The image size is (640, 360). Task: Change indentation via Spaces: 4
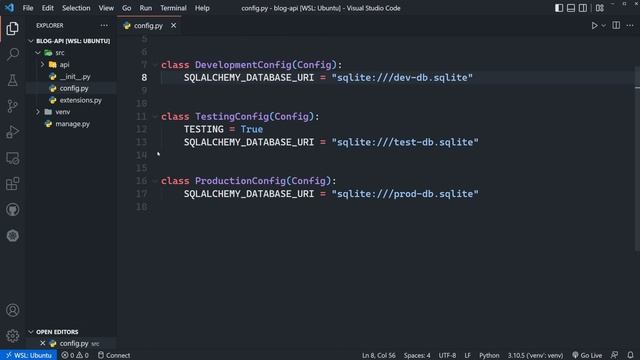pos(417,355)
